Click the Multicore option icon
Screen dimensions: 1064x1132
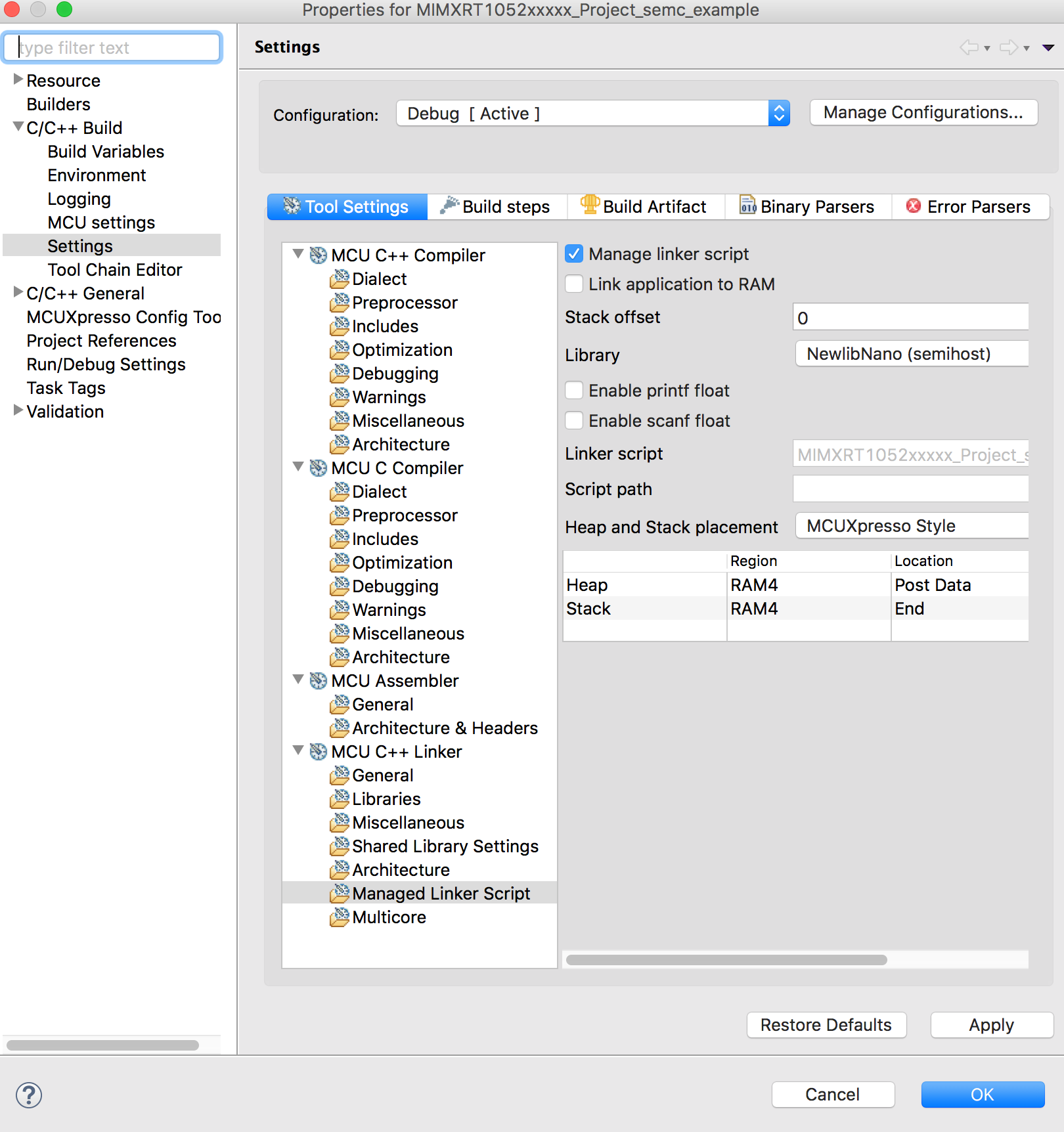click(x=340, y=917)
